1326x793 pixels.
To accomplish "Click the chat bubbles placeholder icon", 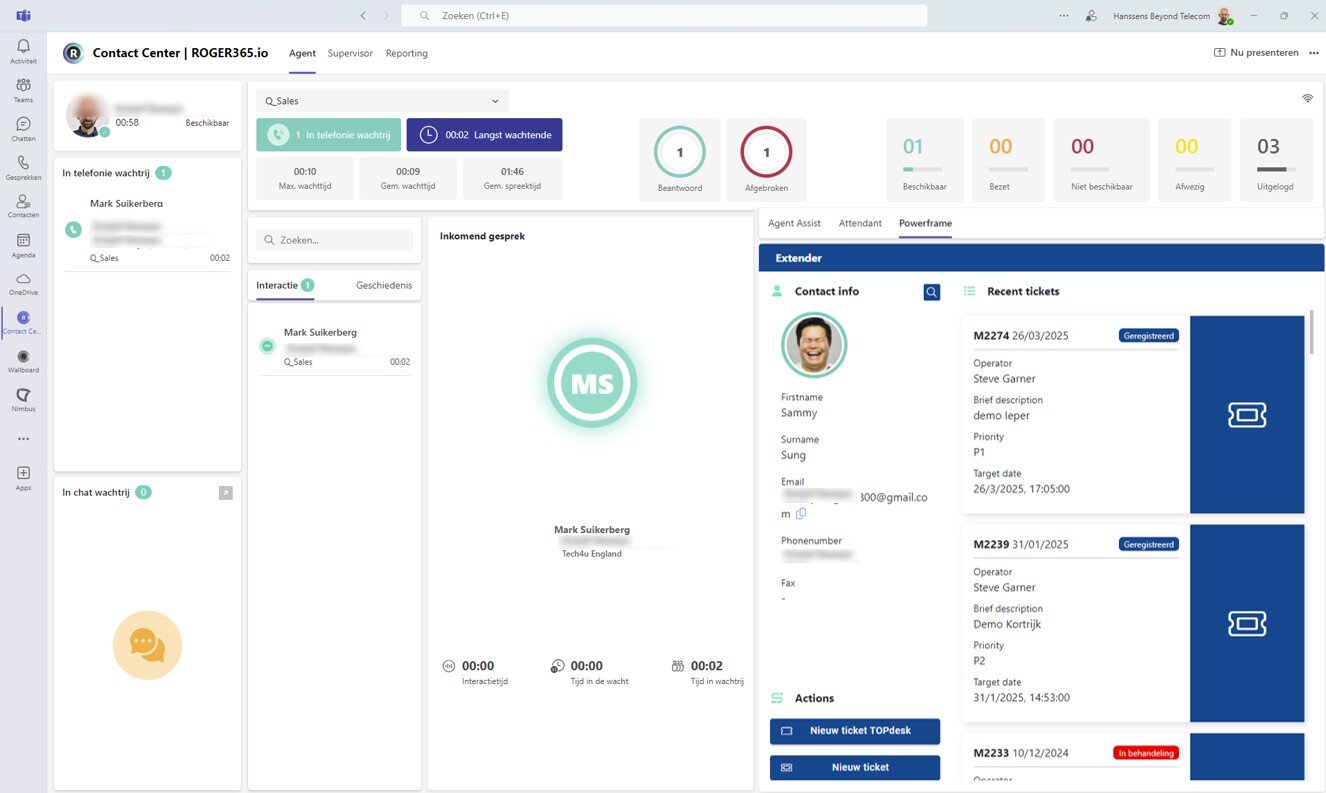I will (147, 645).
